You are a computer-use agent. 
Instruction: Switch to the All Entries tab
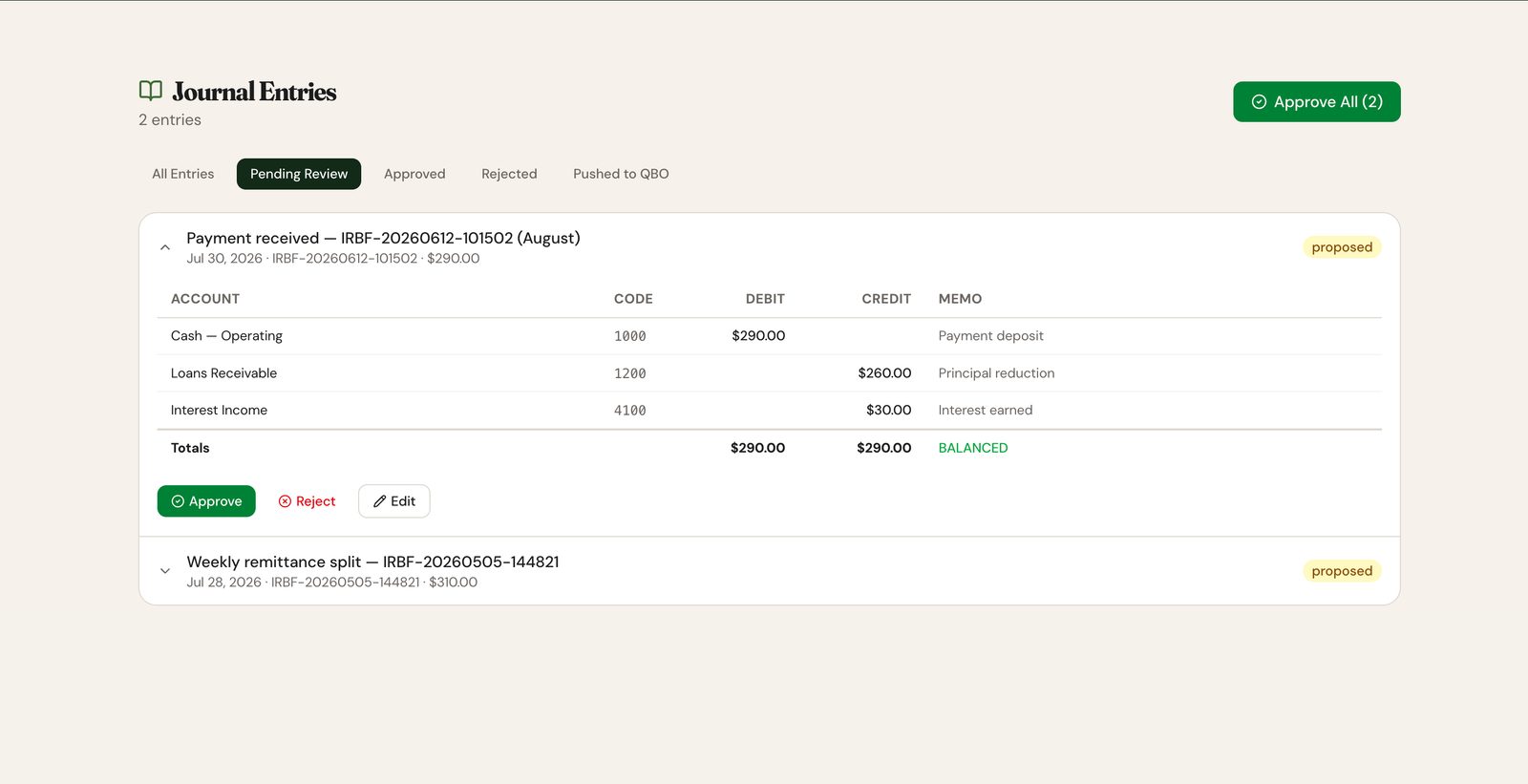(x=182, y=174)
